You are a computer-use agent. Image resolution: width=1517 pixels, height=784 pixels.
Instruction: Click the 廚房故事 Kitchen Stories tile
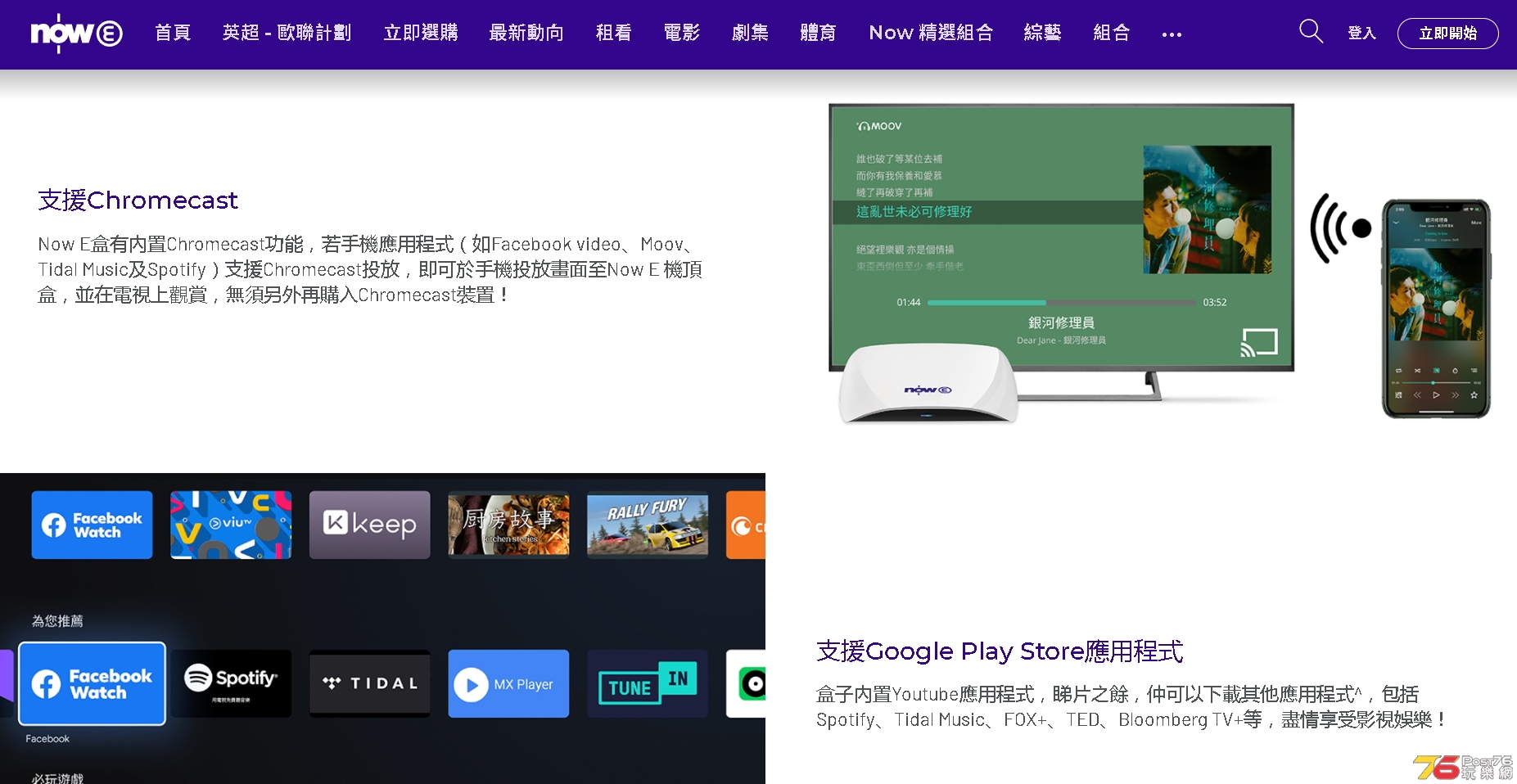tap(508, 525)
